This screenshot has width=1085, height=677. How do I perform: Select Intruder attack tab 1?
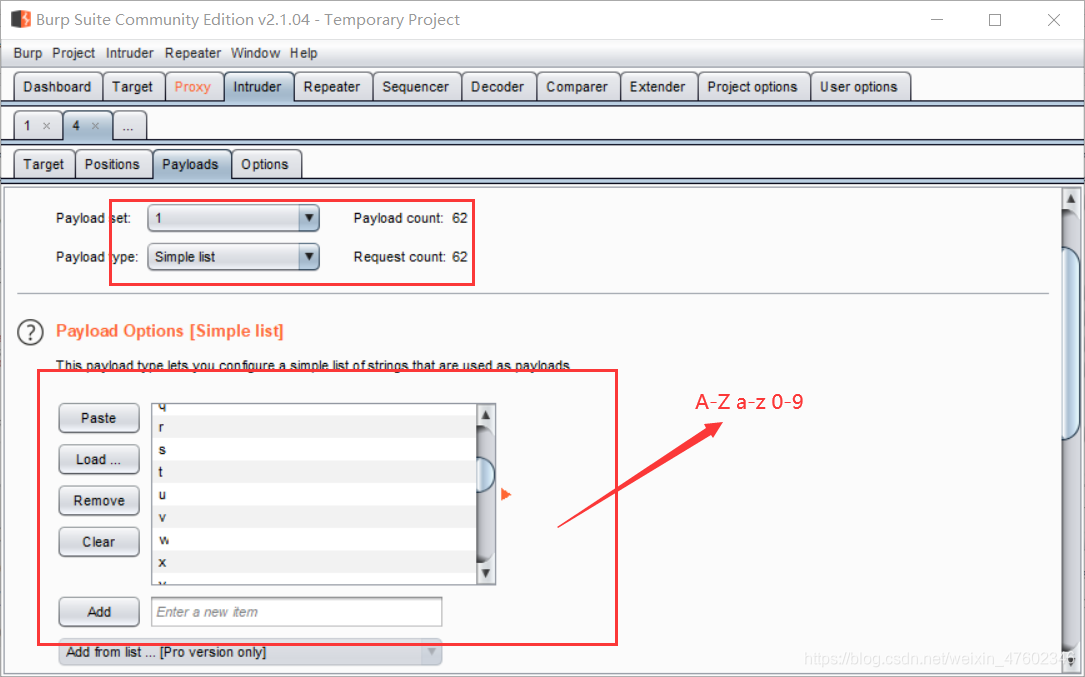(x=28, y=126)
